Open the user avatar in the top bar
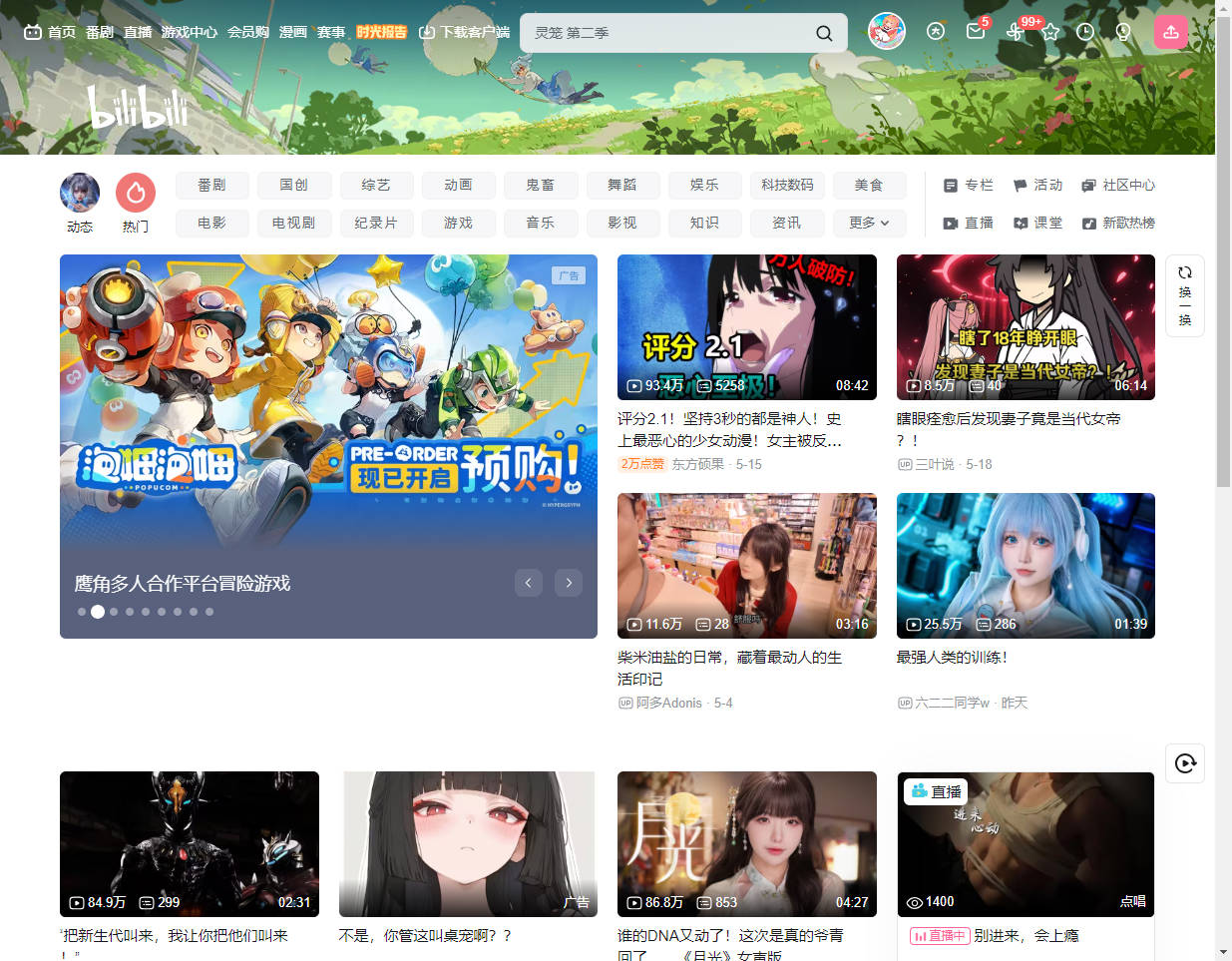The height and width of the screenshot is (961, 1232). click(x=887, y=32)
